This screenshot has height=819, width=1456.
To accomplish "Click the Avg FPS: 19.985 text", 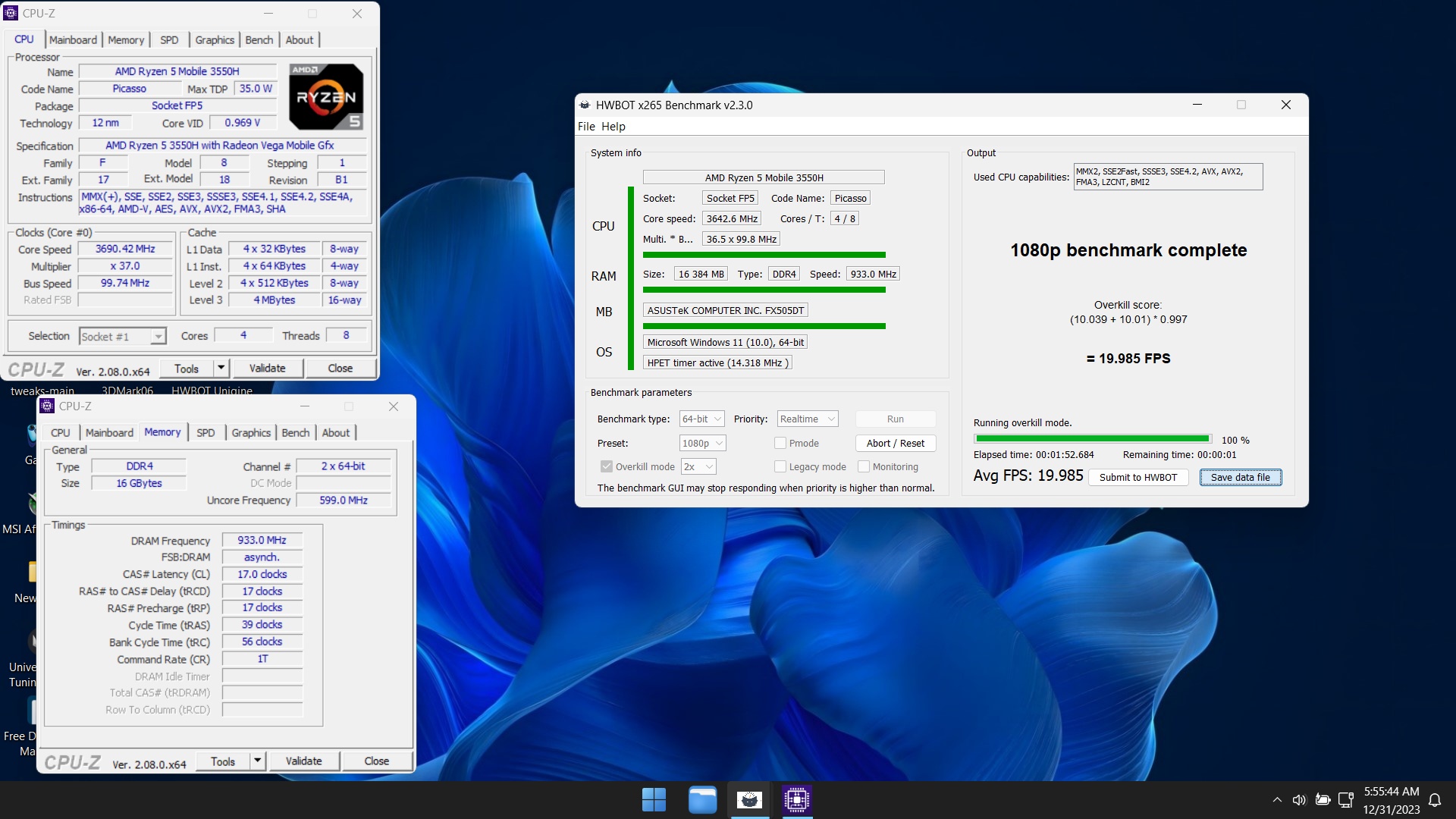I will click(1028, 475).
